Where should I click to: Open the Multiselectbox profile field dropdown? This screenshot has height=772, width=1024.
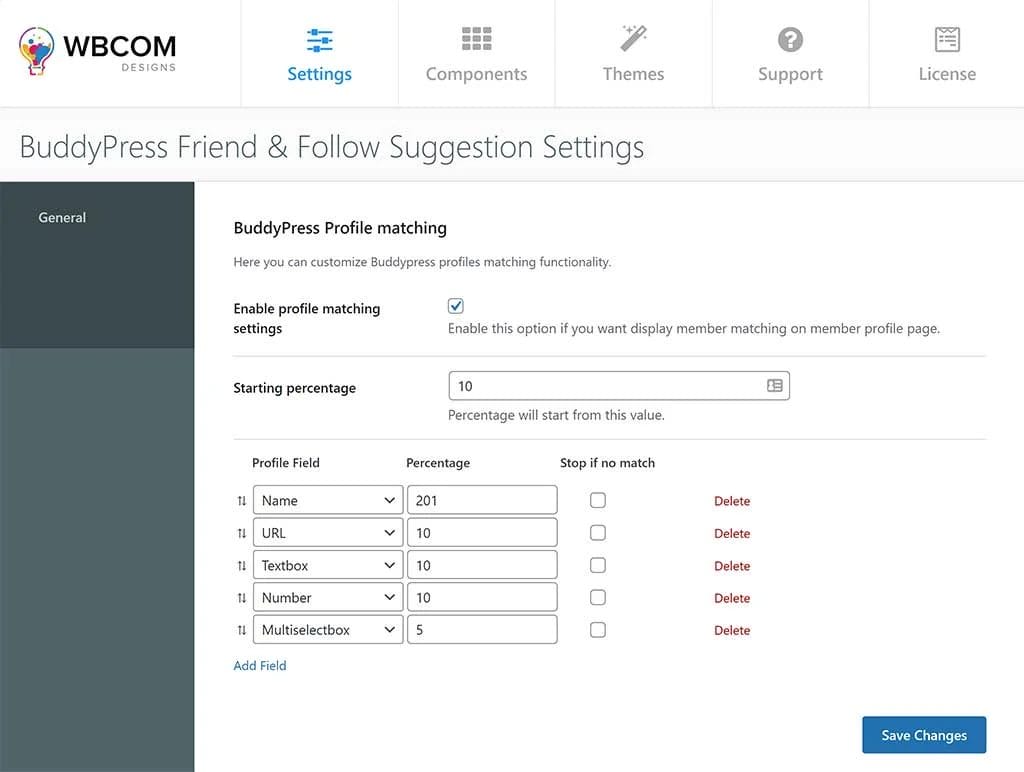click(x=328, y=630)
